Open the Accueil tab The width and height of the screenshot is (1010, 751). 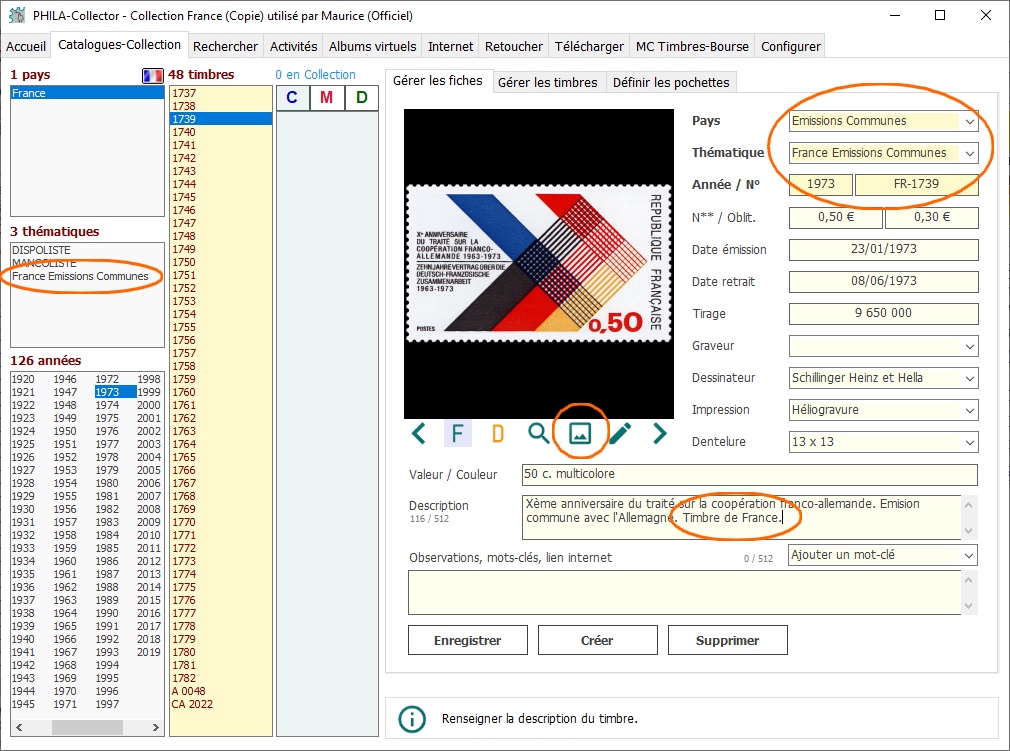click(26, 46)
